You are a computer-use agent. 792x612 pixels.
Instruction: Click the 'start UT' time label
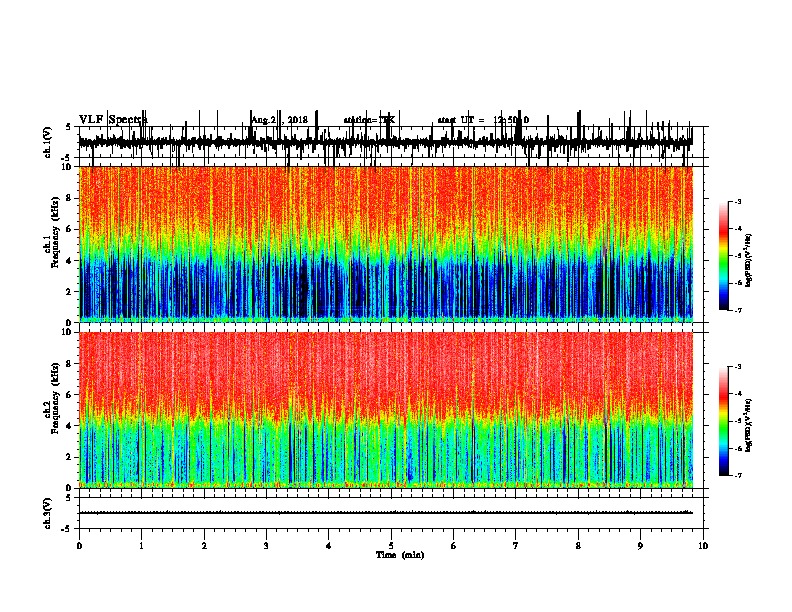pos(456,120)
